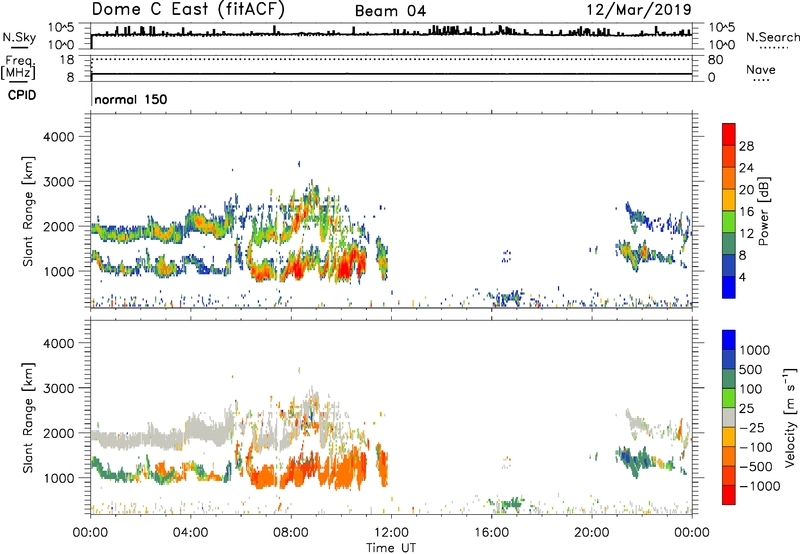Click the power colorbar '16' tick label
This screenshot has width=800, height=554.
pos(746,212)
